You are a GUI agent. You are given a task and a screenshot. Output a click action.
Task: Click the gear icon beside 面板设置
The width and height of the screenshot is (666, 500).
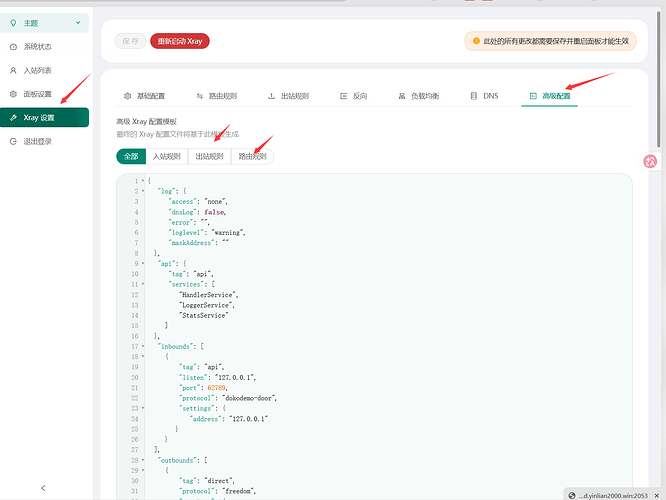click(x=13, y=94)
